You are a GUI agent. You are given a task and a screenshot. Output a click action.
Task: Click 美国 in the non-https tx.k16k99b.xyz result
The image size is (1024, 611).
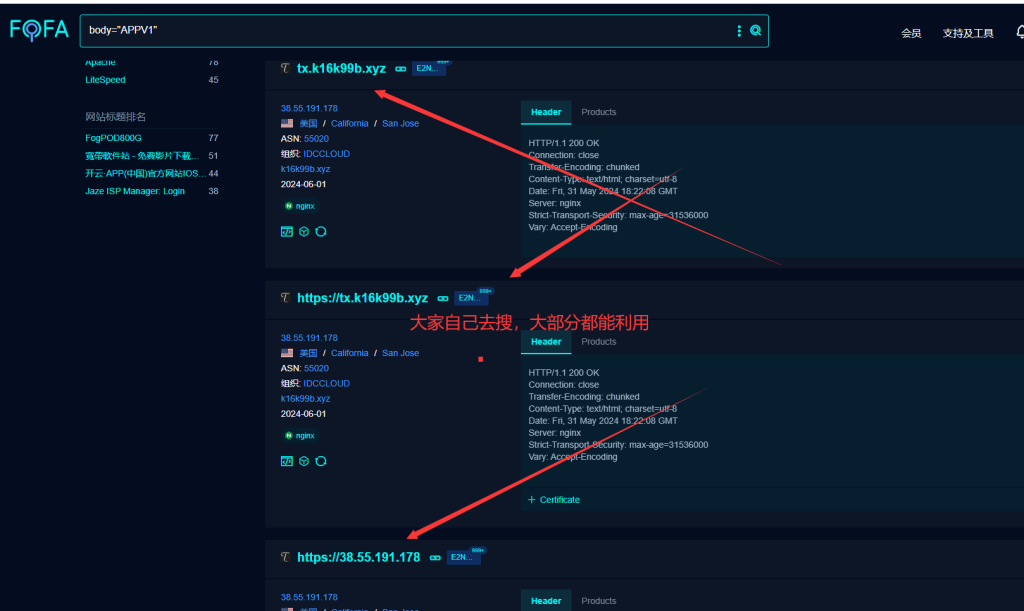click(x=308, y=123)
